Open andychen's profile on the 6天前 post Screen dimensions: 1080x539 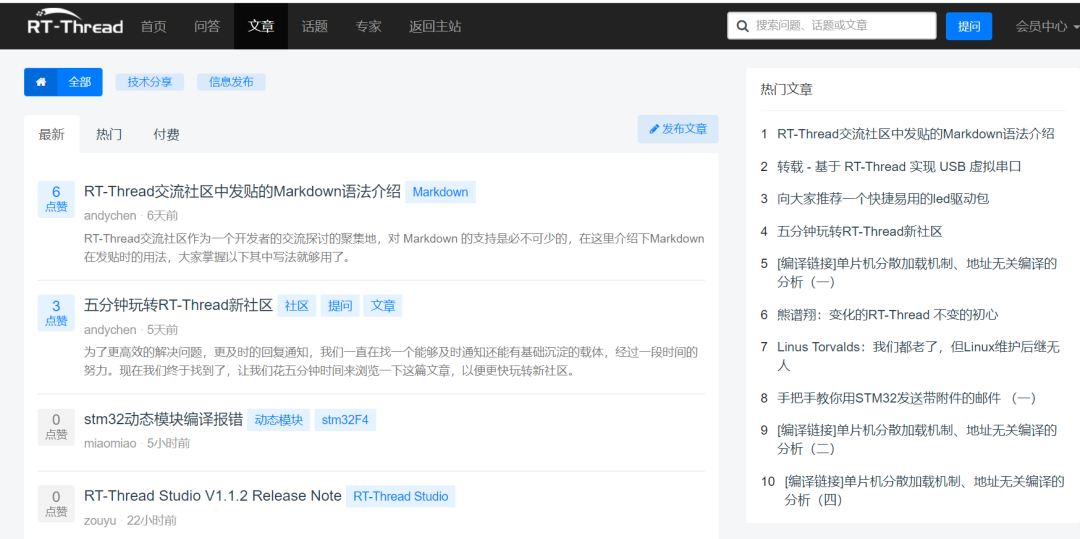110,215
